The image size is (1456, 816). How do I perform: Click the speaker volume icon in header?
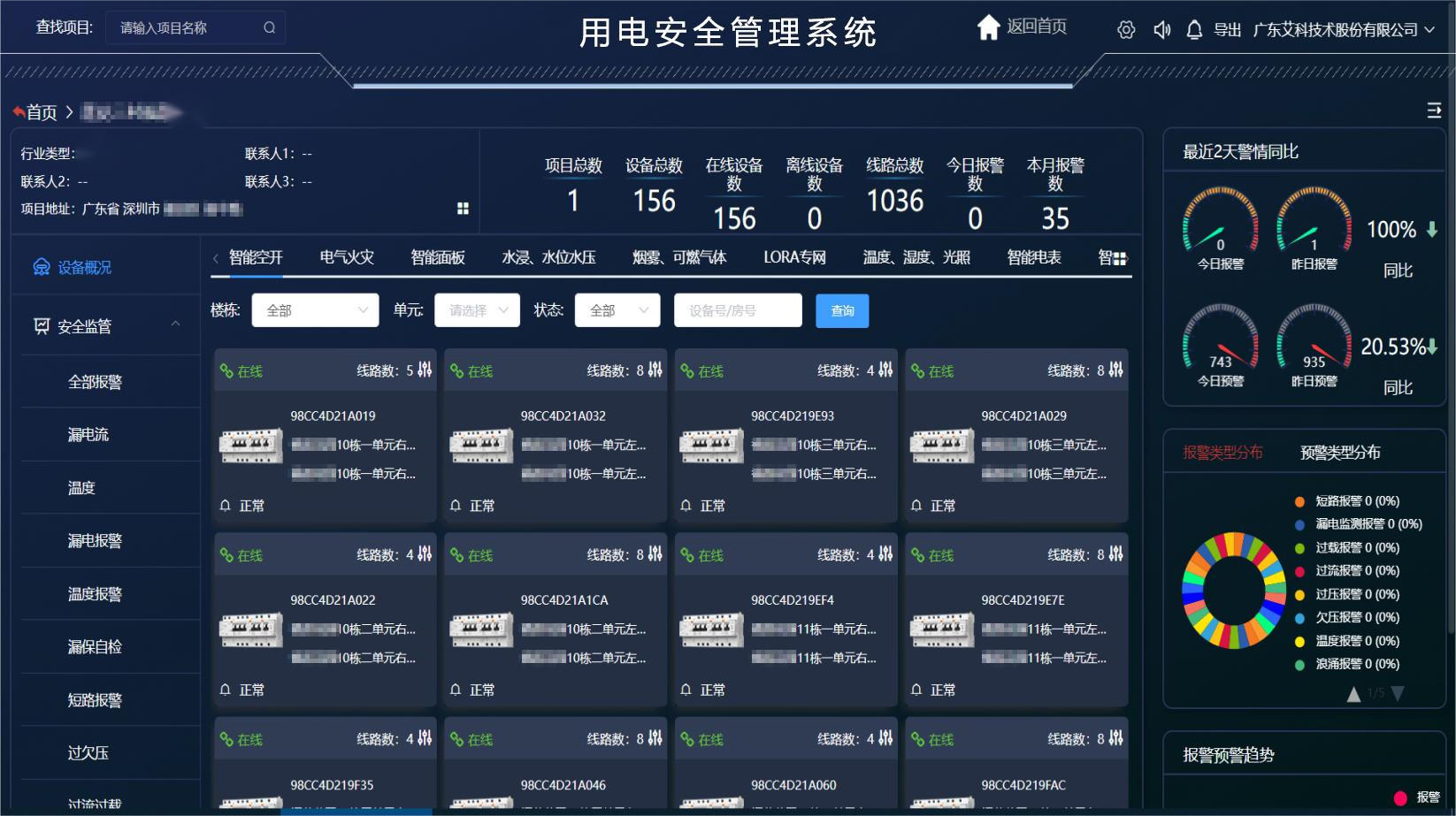coord(1161,29)
